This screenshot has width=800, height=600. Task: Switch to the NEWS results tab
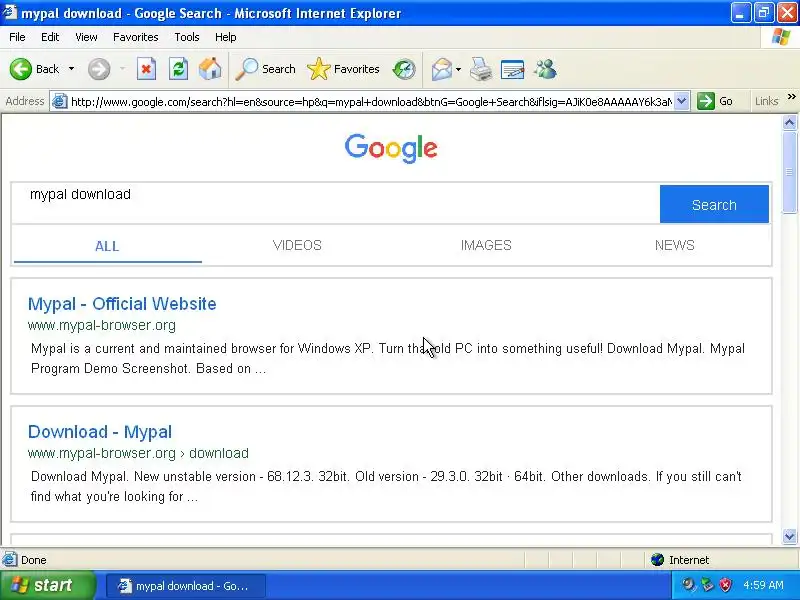(674, 245)
